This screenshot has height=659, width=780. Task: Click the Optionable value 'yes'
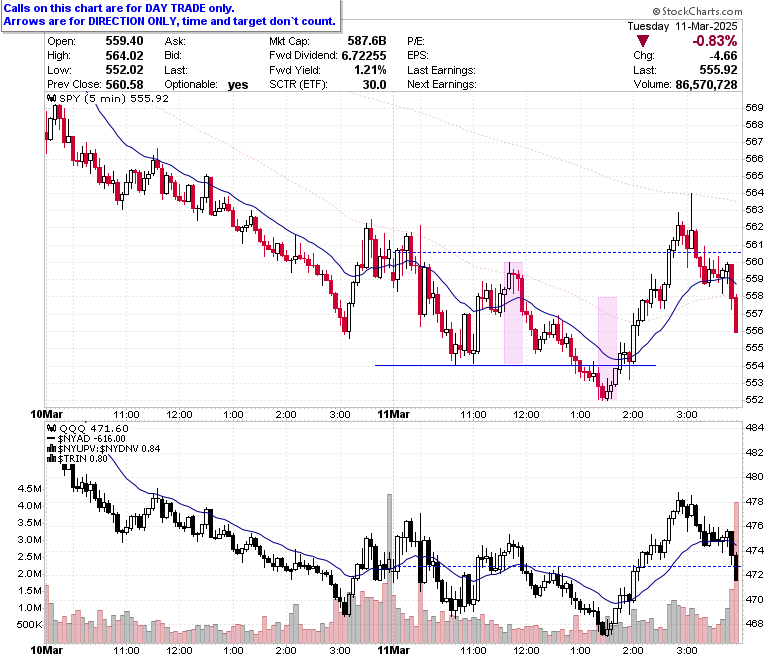(238, 85)
